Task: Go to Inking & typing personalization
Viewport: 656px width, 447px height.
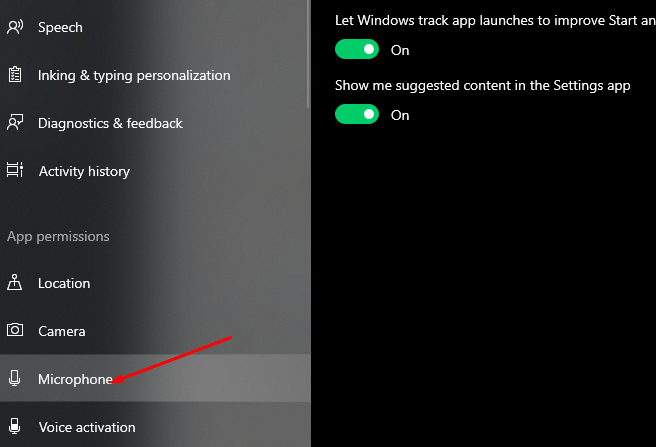Action: [x=134, y=75]
